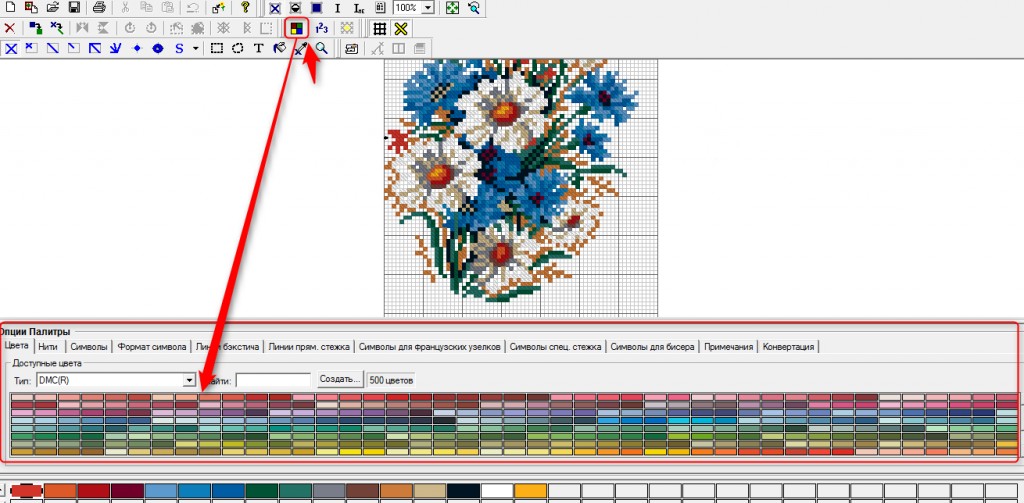Toggle the bold I text view icon

(x=338, y=8)
